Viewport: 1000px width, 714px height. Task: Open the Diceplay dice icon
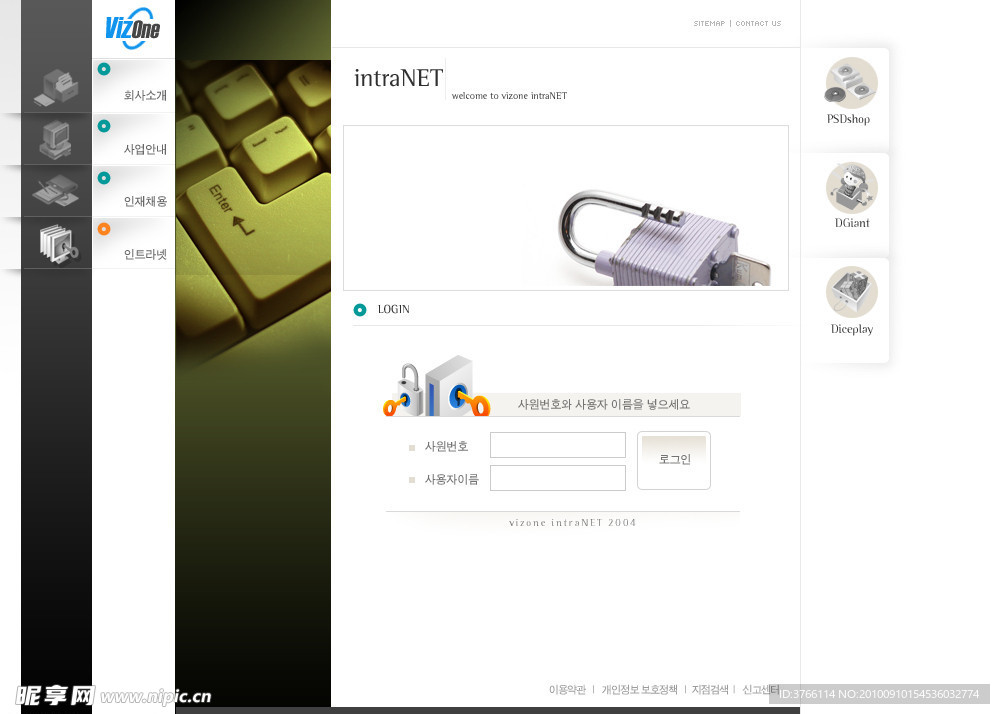pyautogui.click(x=851, y=293)
